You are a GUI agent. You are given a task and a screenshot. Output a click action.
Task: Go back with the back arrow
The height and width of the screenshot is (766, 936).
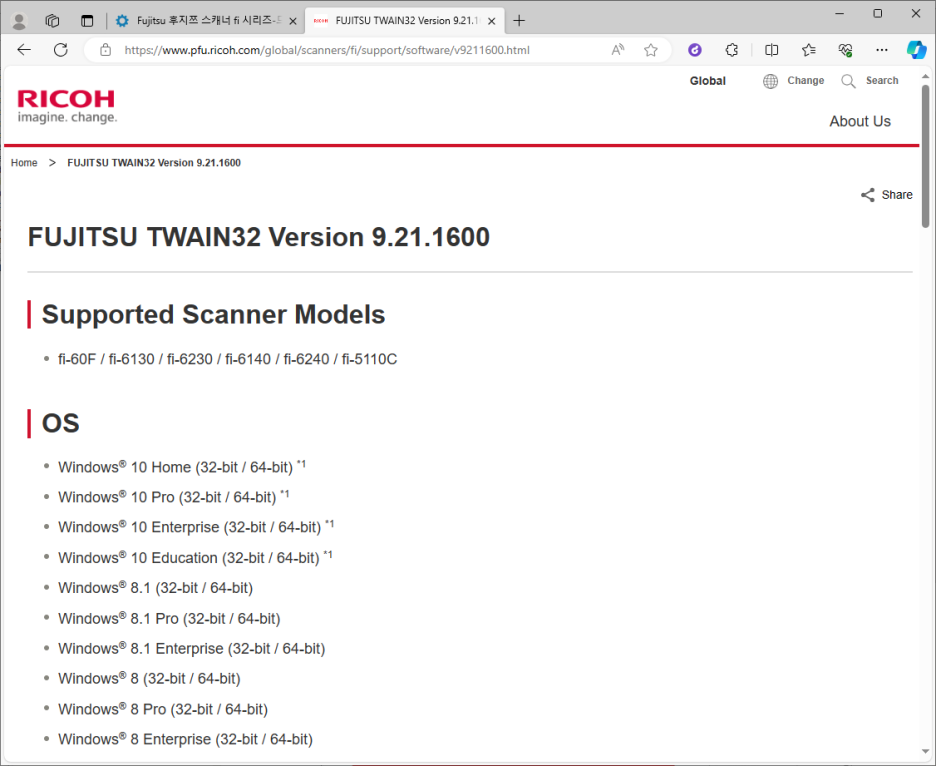pyautogui.click(x=24, y=50)
